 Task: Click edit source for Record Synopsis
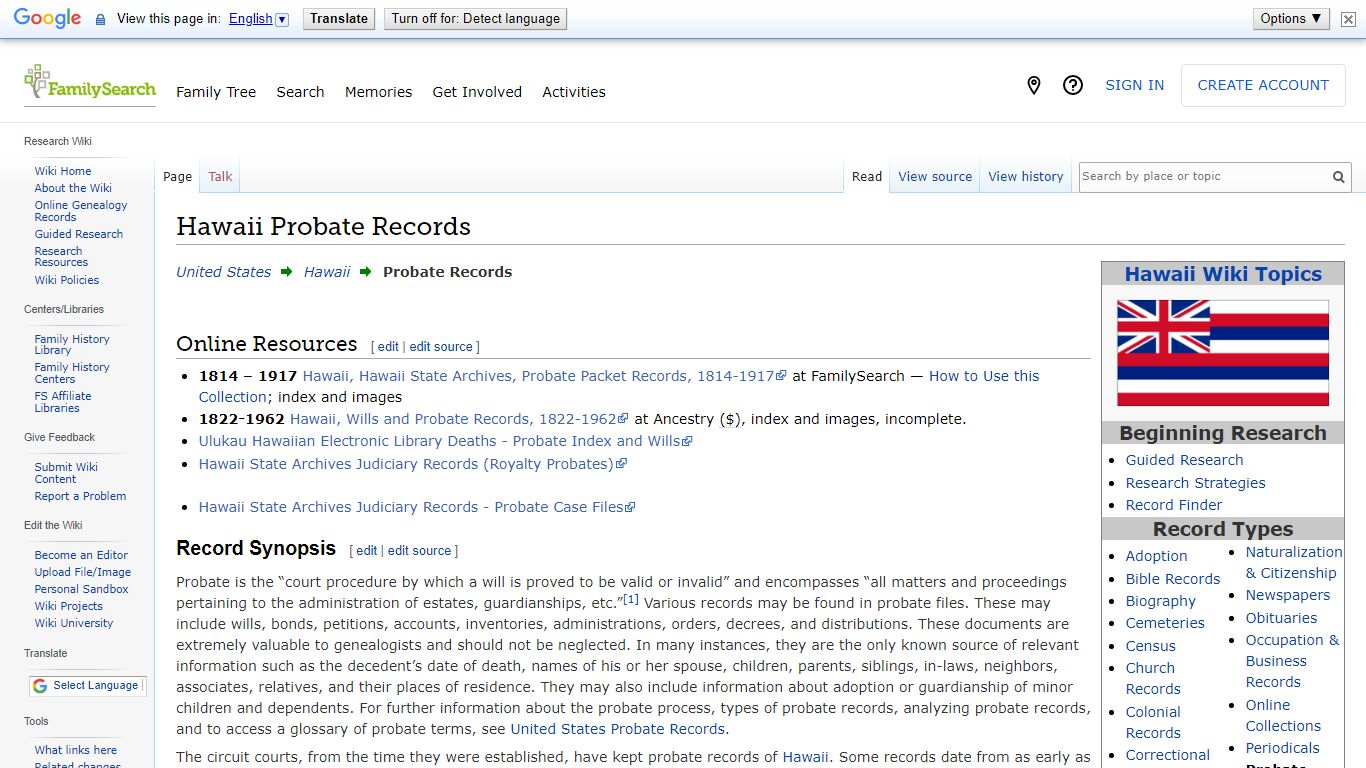point(419,551)
